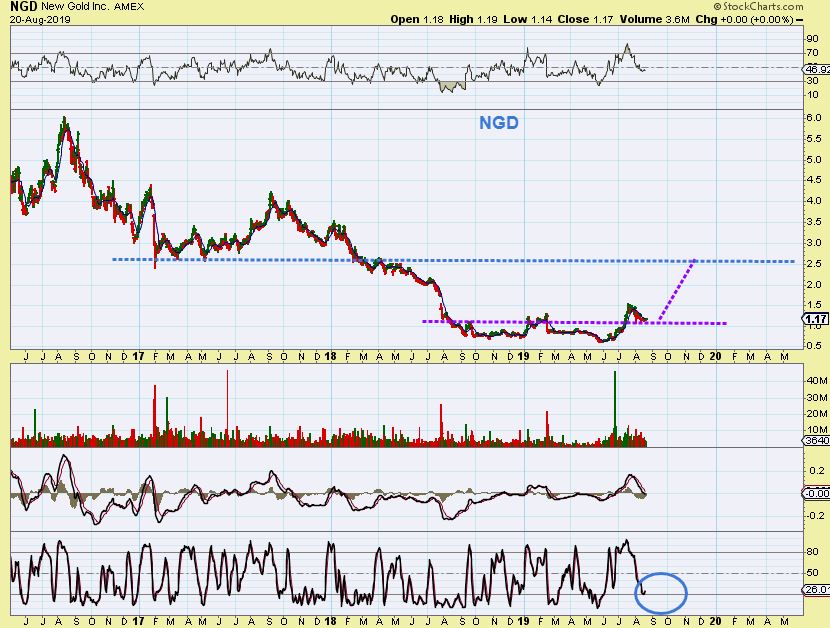The height and width of the screenshot is (628, 830).
Task: Select the High 1.19 value
Action: tap(474, 20)
